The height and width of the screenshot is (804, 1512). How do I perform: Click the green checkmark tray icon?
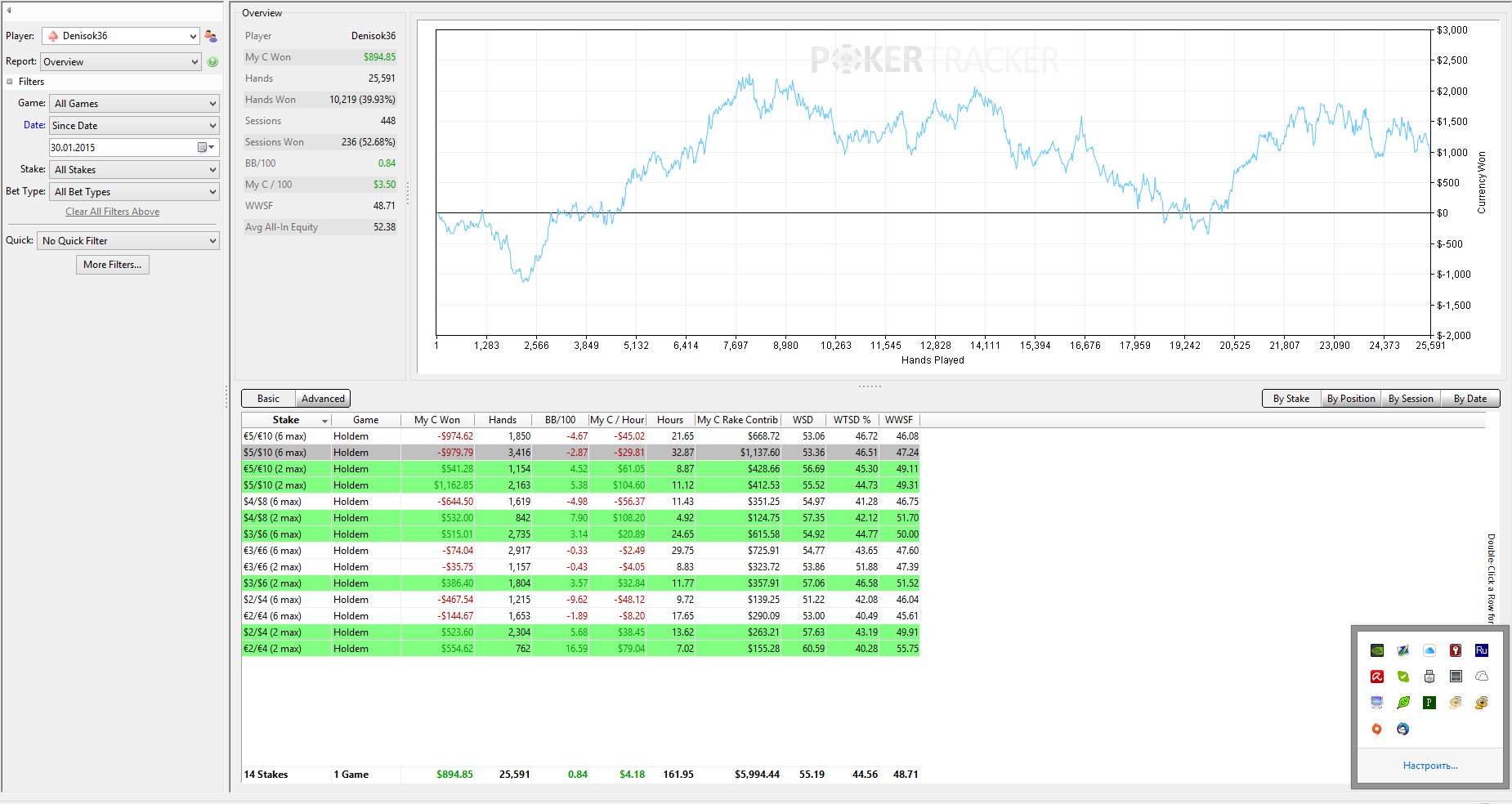click(1403, 677)
